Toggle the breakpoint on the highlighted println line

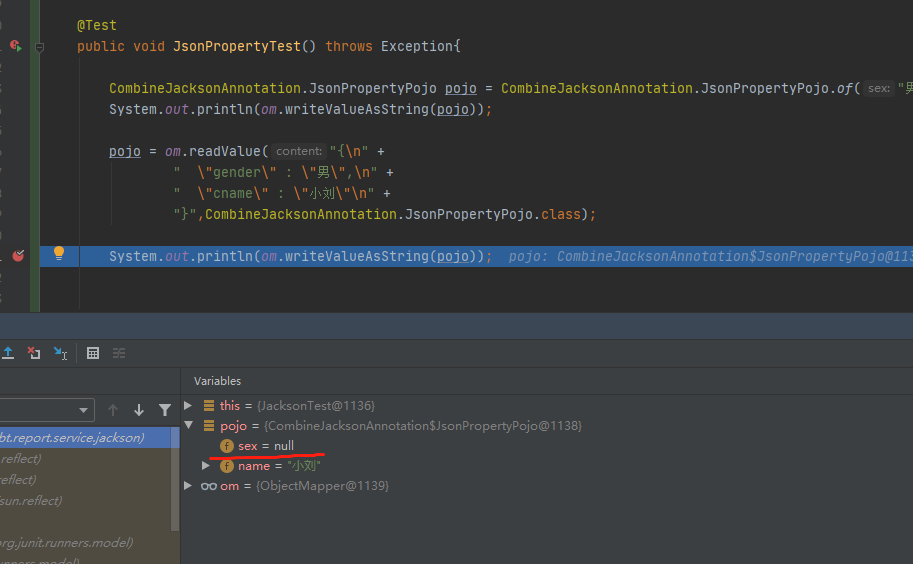coord(18,256)
